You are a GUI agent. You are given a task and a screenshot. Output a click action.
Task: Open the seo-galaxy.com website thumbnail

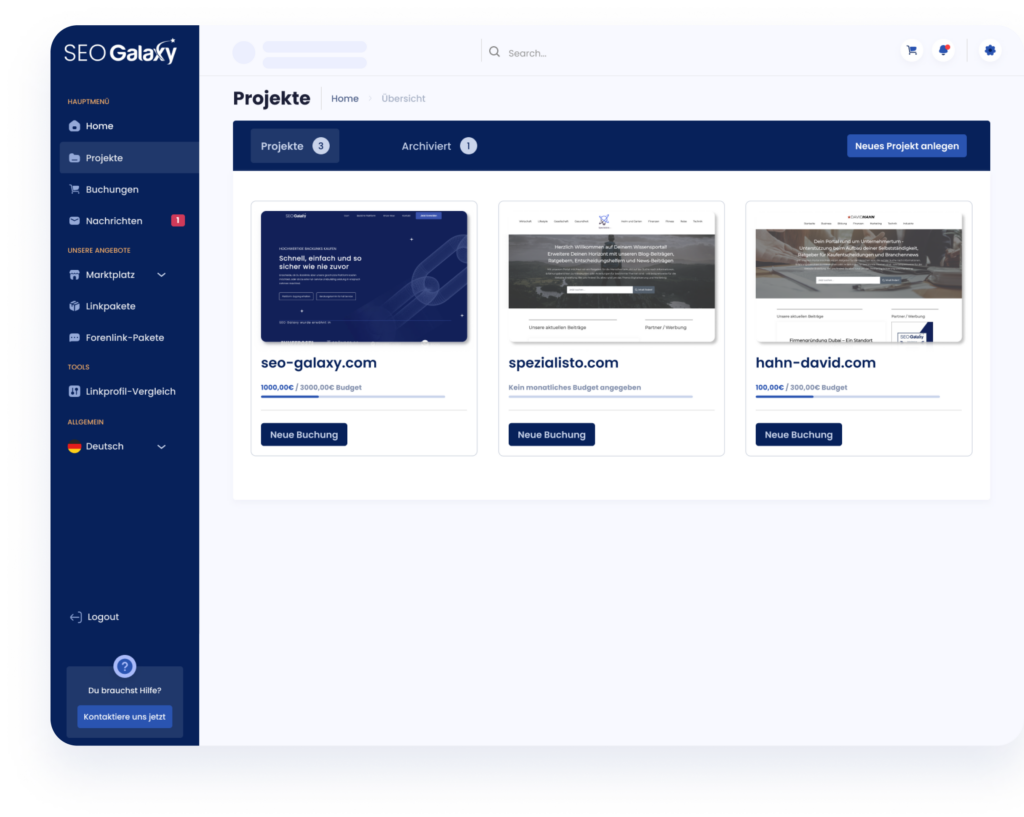point(364,276)
